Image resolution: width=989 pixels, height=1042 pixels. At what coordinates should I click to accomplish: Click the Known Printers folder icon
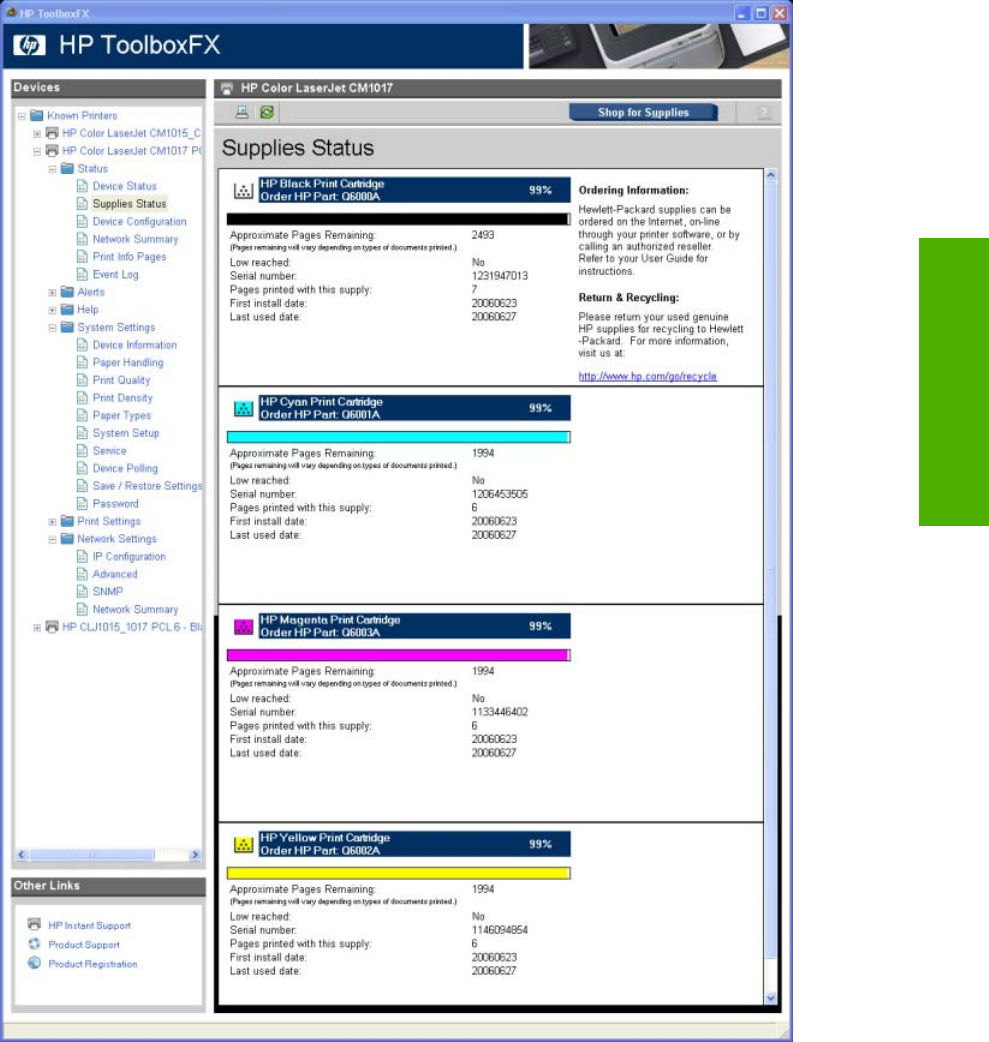pyautogui.click(x=37, y=116)
